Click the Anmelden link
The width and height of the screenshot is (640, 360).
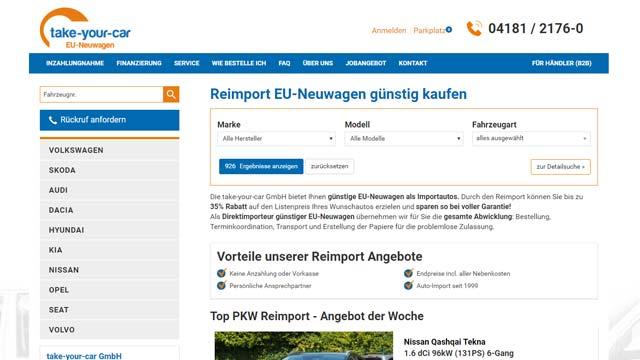tap(389, 30)
